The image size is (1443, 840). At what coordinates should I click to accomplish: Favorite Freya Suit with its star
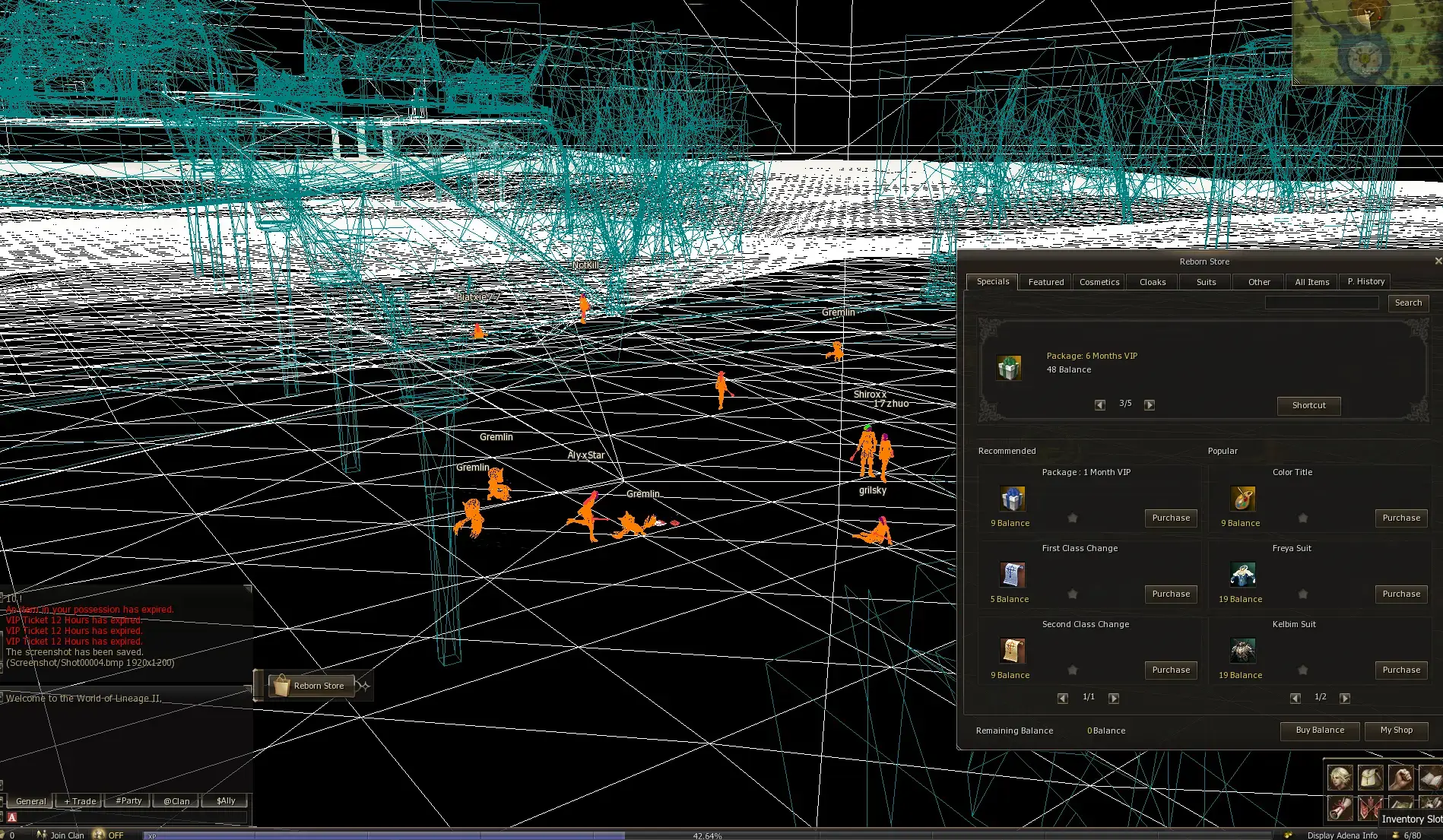(1303, 594)
